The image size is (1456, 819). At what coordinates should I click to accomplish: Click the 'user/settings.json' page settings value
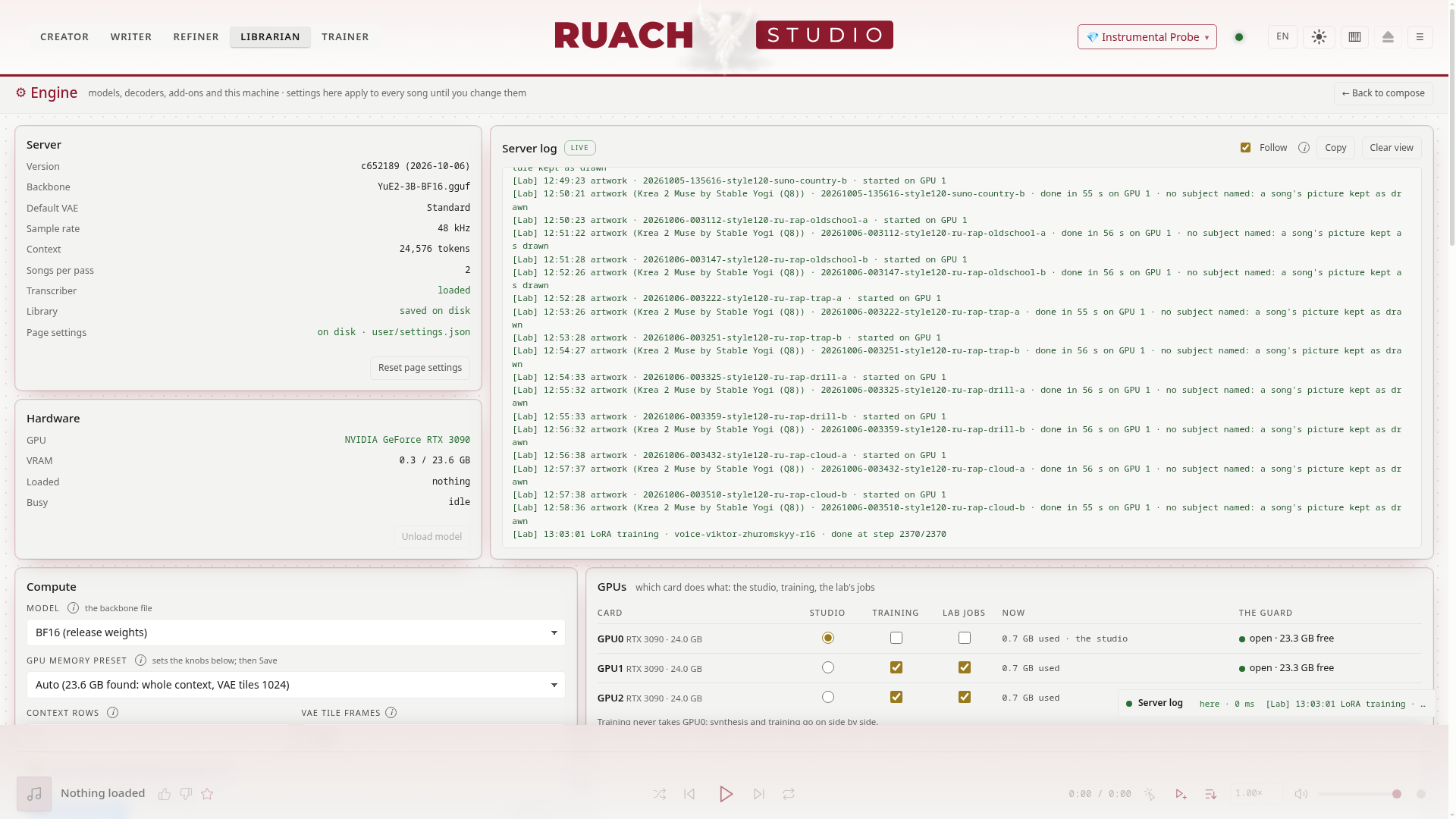click(x=421, y=332)
